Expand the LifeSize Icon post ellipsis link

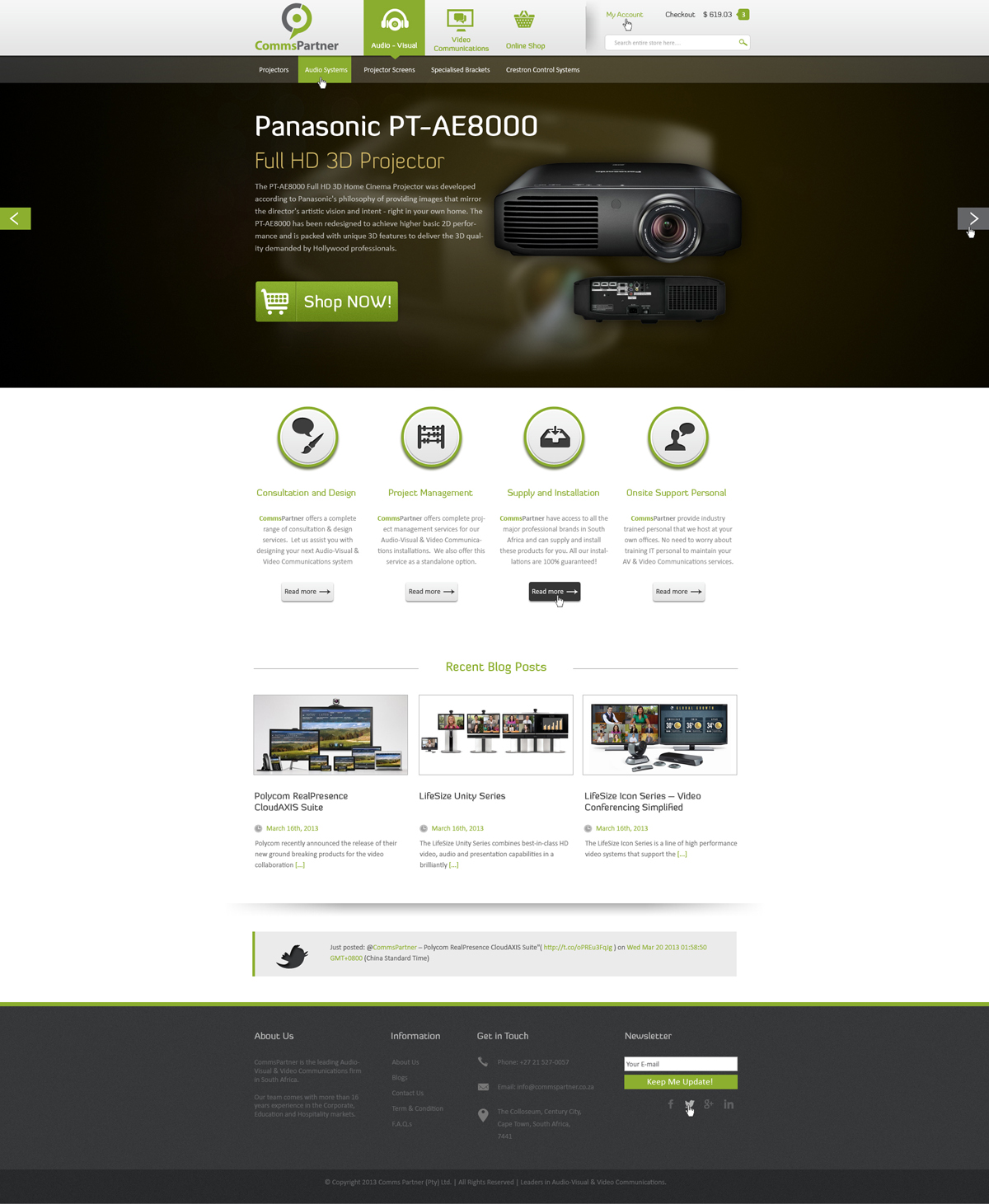pyautogui.click(x=682, y=855)
